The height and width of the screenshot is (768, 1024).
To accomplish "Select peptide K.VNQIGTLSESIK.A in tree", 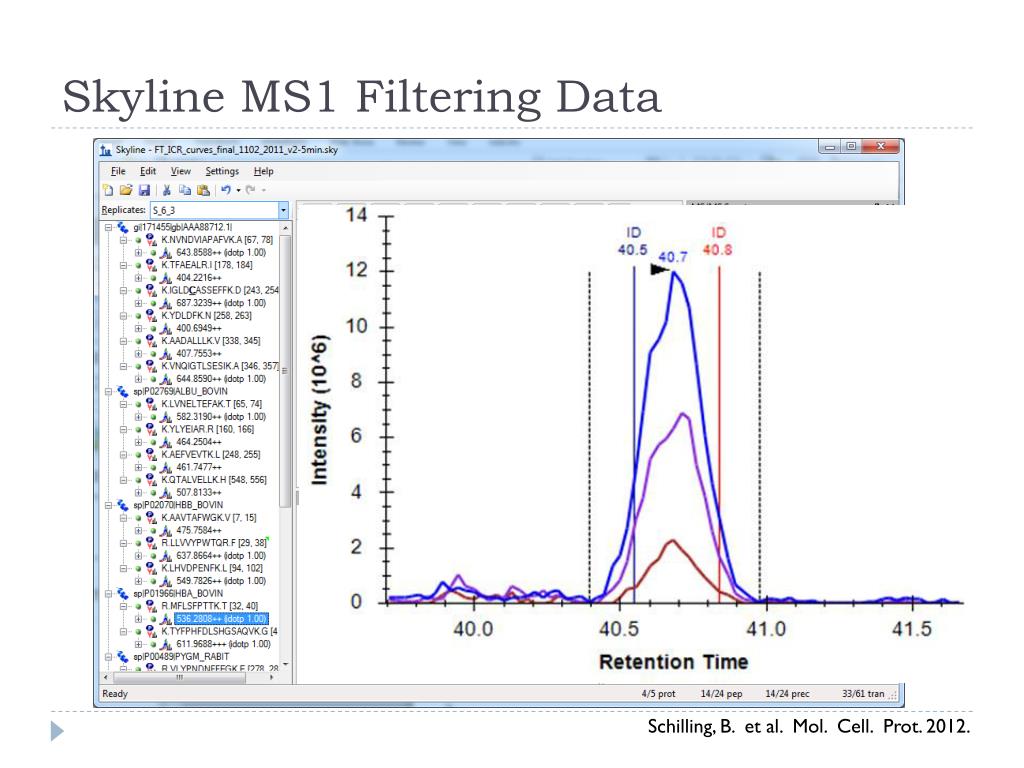I will click(x=220, y=366).
